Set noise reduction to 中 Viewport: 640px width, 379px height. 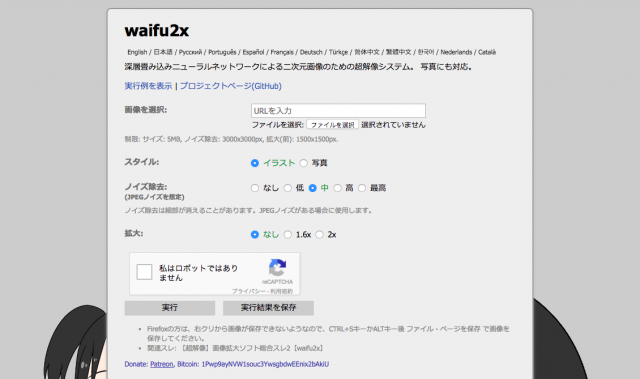[312, 188]
